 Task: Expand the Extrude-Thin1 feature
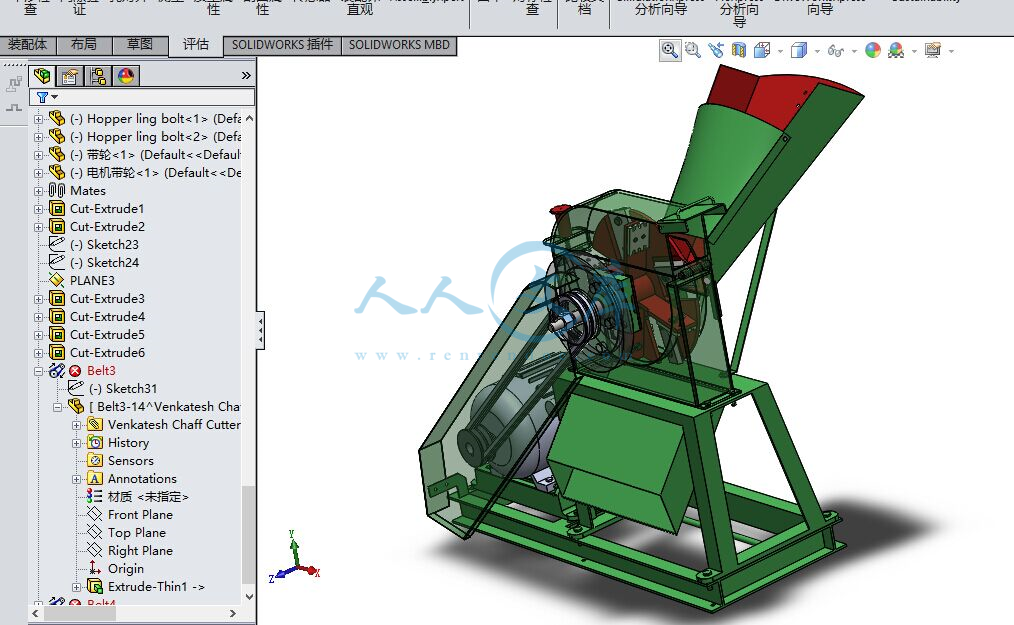pos(76,587)
